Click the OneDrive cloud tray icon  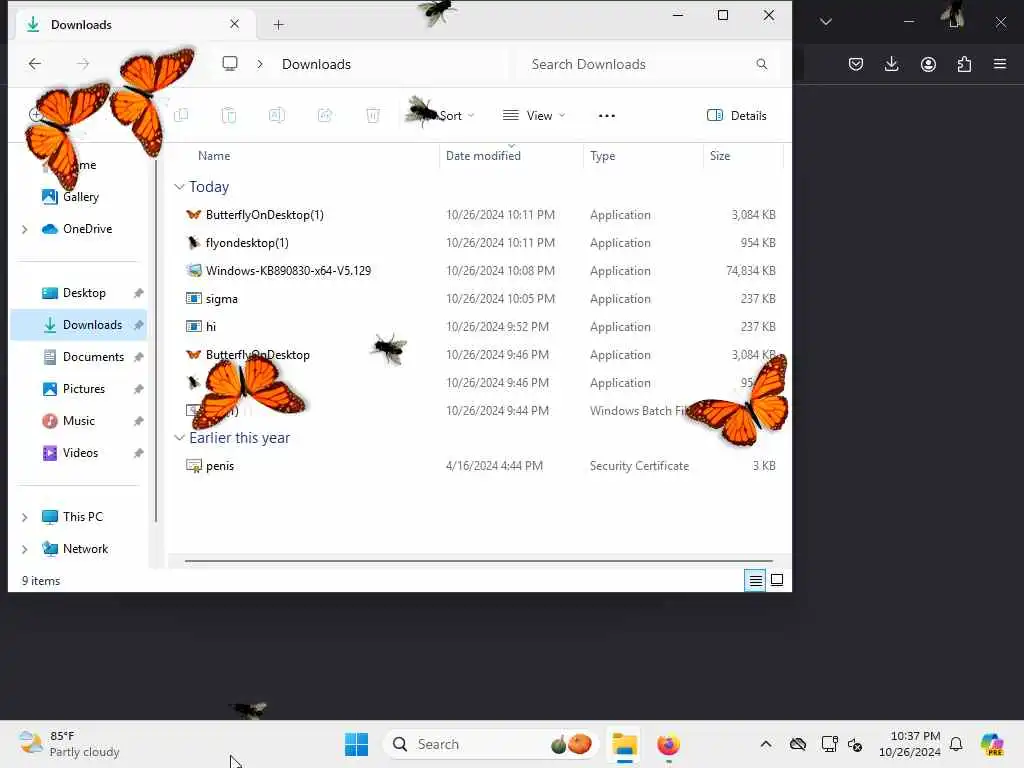pos(797,744)
